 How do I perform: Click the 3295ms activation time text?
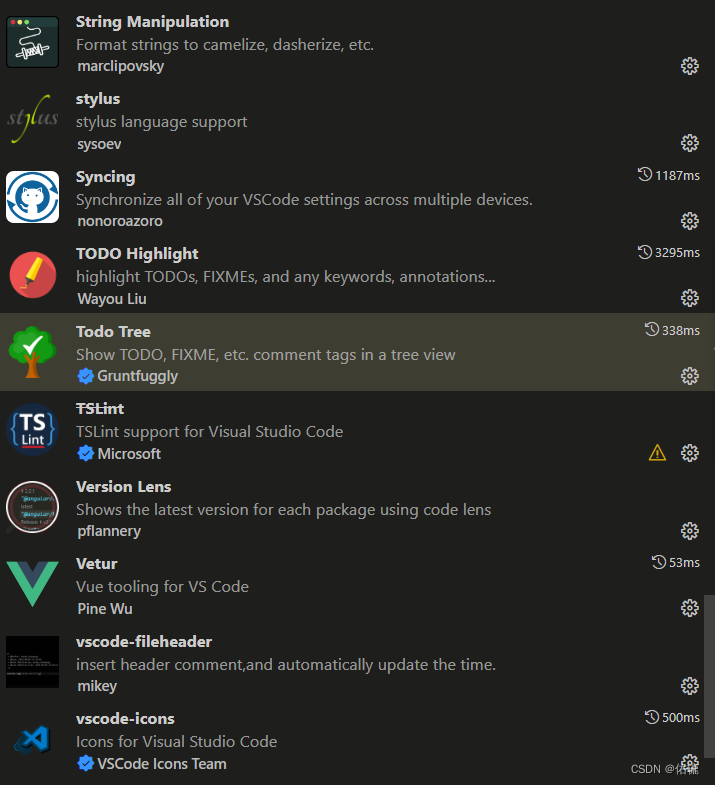(677, 253)
